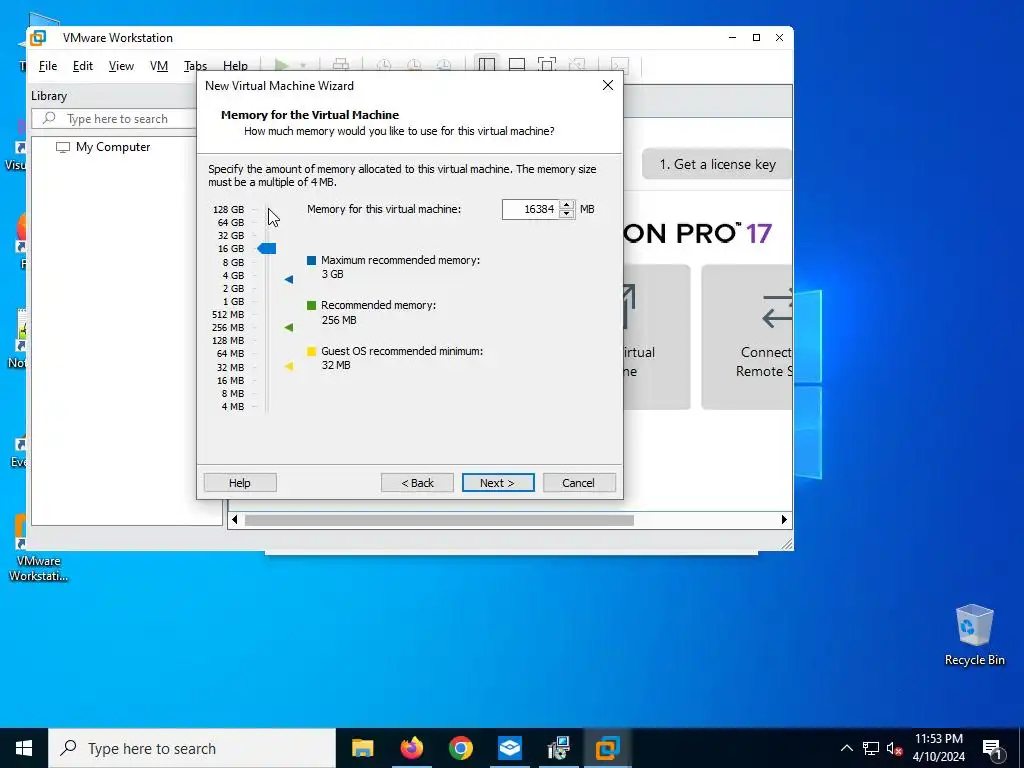
Task: Increase memory with the up spinner arrow
Action: (567, 204)
